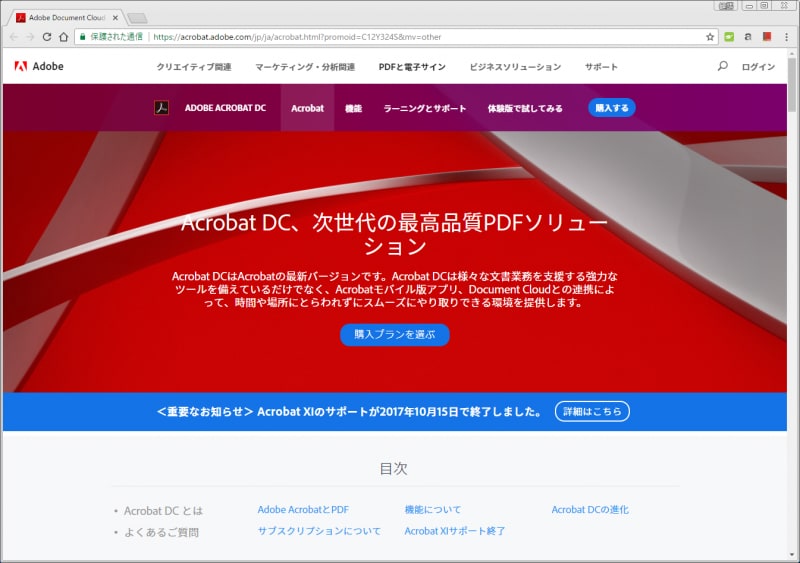Open クリエイティブ関連 menu
Viewport: 800px width, 563px height.
[194, 67]
